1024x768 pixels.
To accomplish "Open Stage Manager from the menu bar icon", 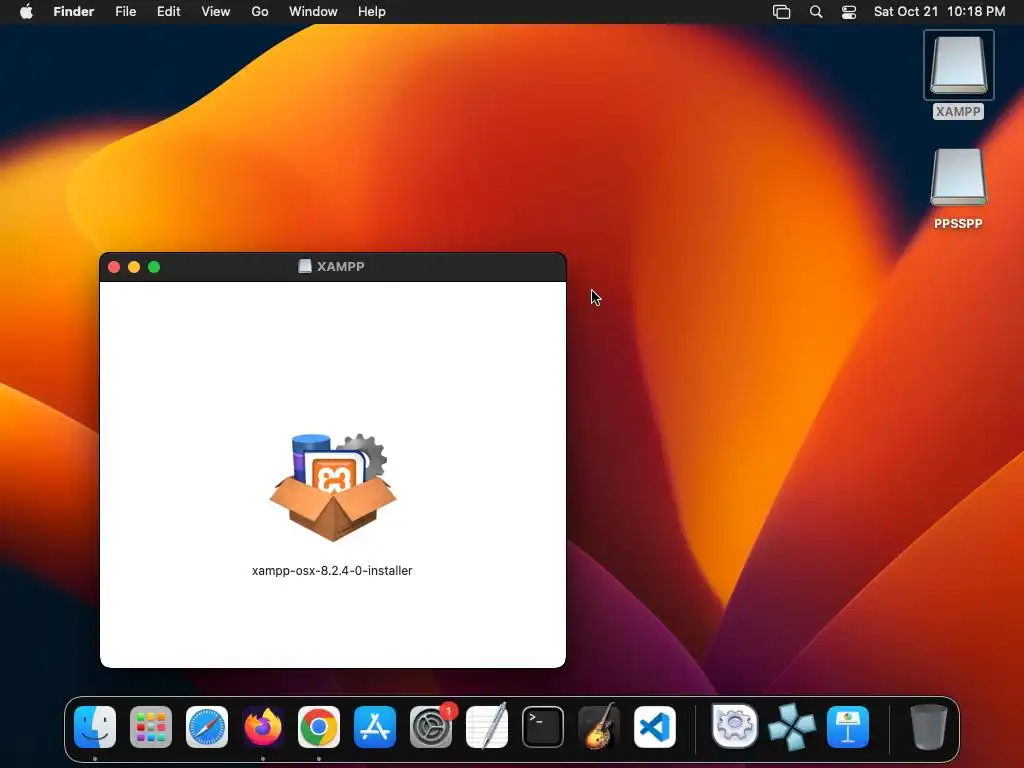I will [782, 12].
